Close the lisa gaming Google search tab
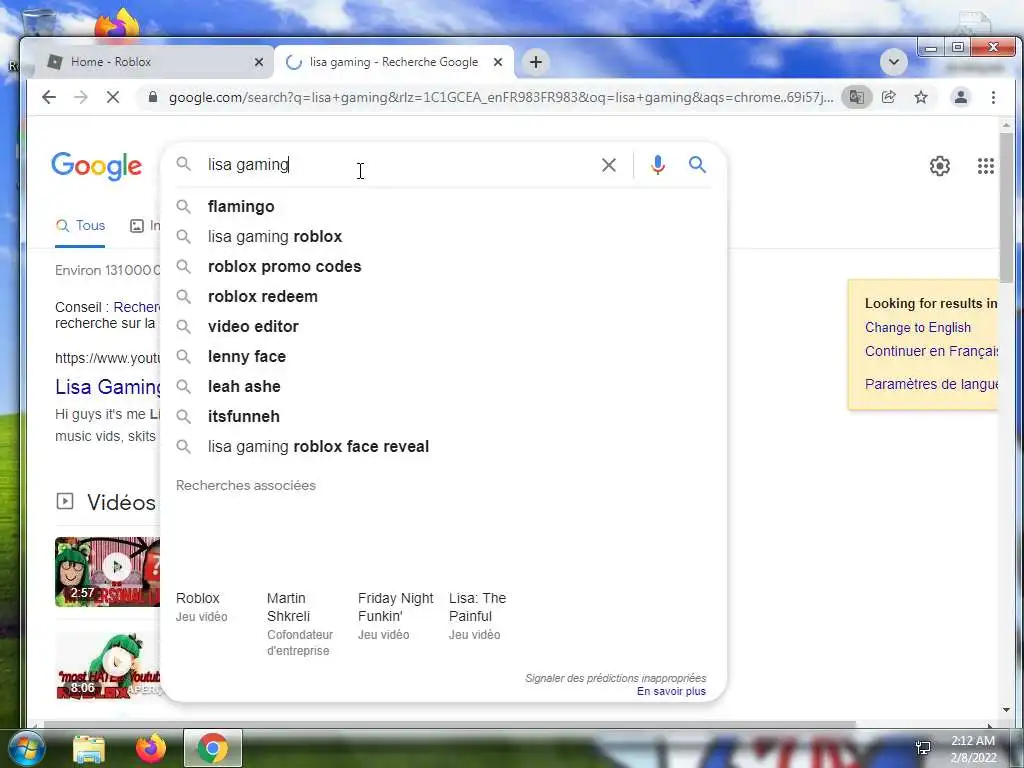This screenshot has width=1024, height=768. coord(498,62)
